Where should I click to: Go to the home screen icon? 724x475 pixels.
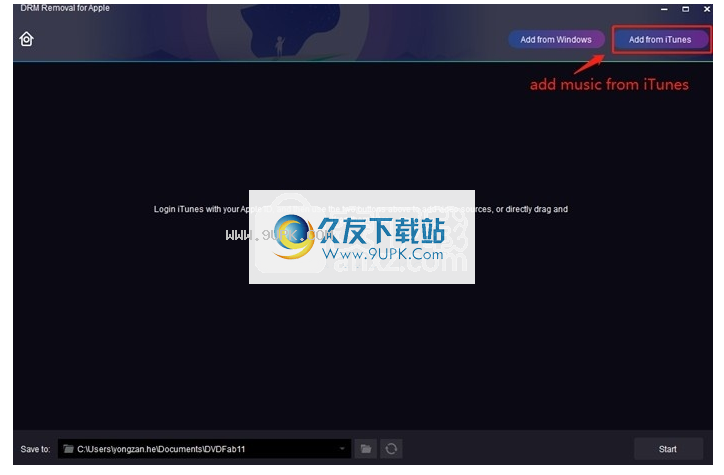[x=27, y=39]
